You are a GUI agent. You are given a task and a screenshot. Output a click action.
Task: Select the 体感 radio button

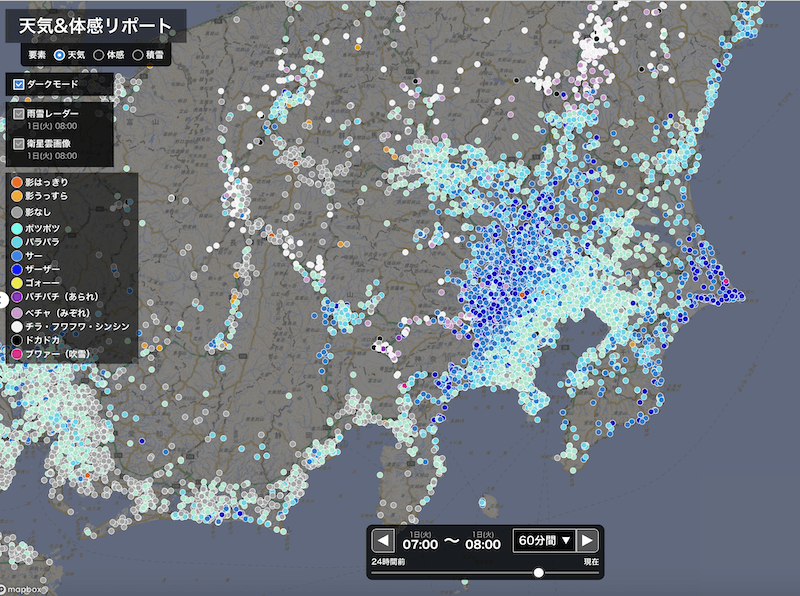tap(98, 54)
